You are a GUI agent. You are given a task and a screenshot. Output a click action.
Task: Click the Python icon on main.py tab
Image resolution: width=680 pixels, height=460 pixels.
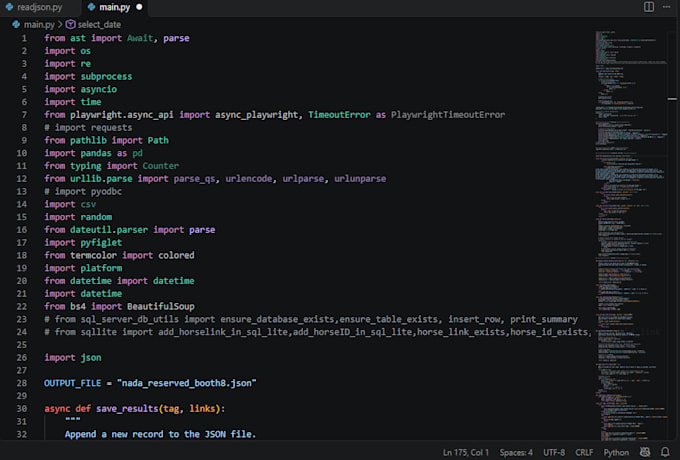(x=92, y=7)
